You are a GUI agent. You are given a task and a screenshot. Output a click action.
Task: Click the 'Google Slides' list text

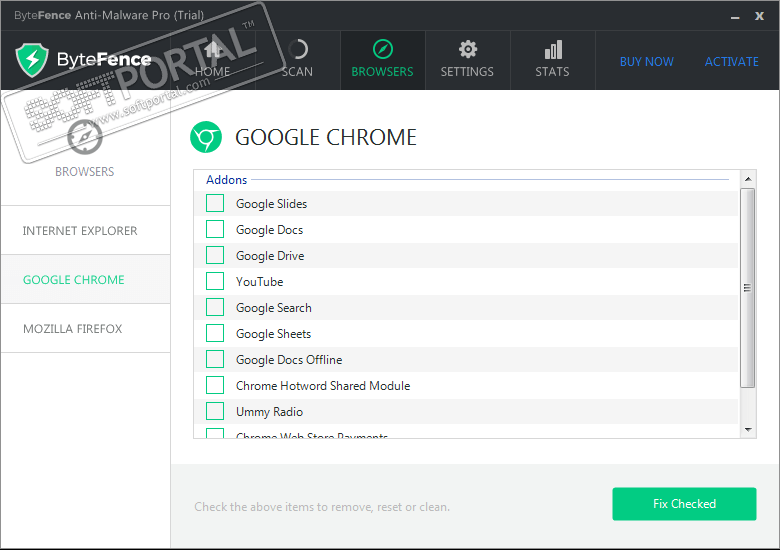(x=272, y=203)
